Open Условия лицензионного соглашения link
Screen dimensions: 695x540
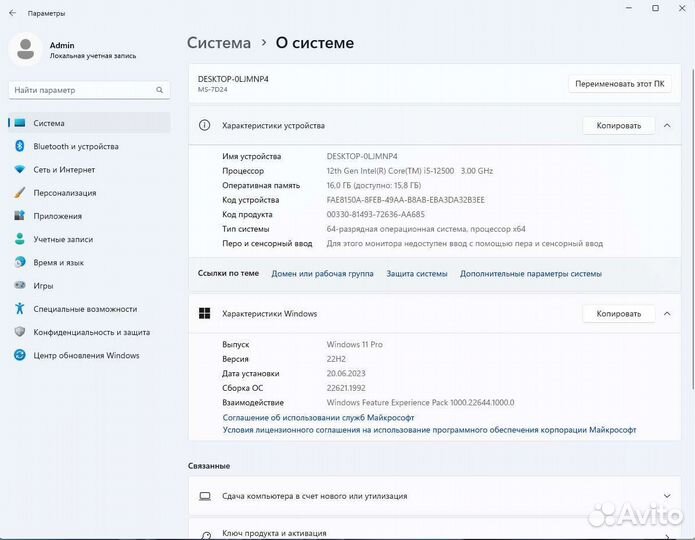[x=429, y=430]
